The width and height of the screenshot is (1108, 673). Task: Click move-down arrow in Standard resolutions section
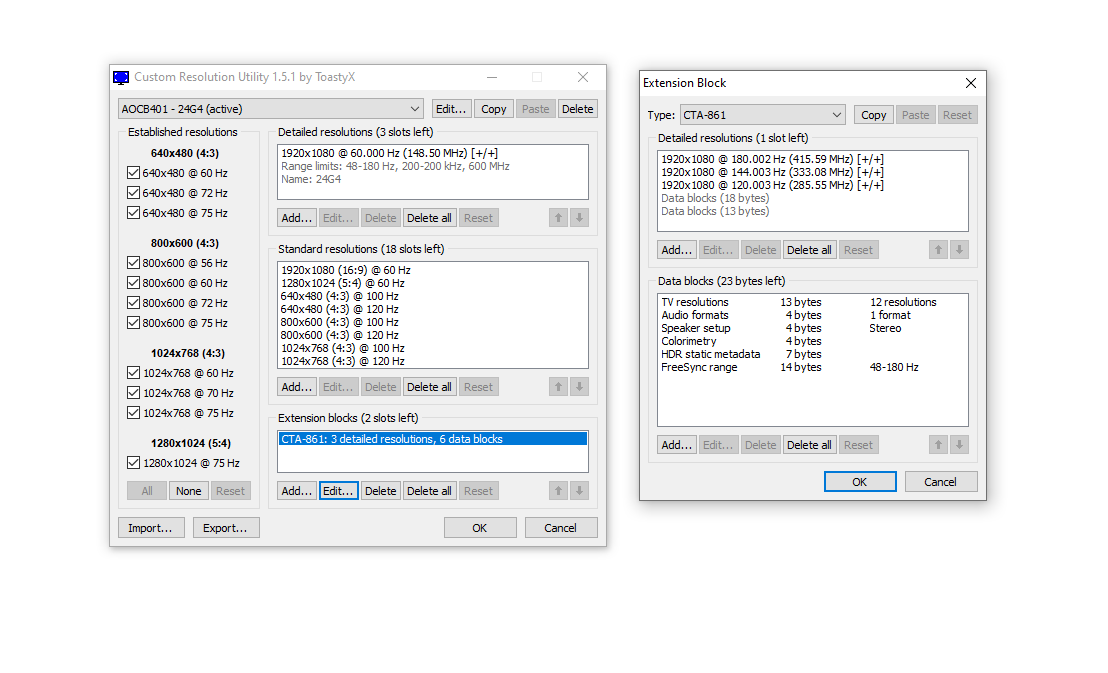[579, 387]
